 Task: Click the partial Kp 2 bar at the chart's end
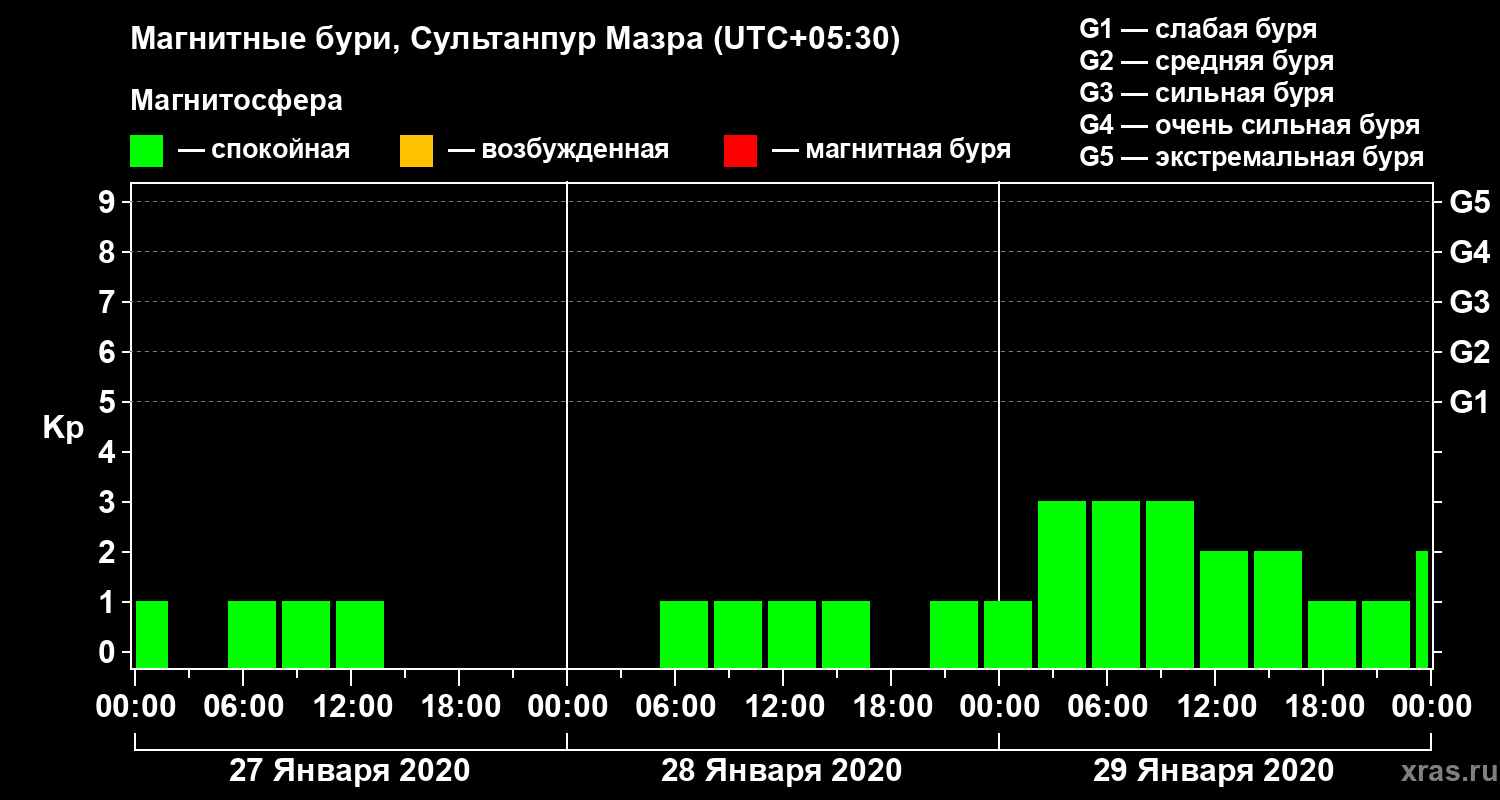(x=1422, y=609)
